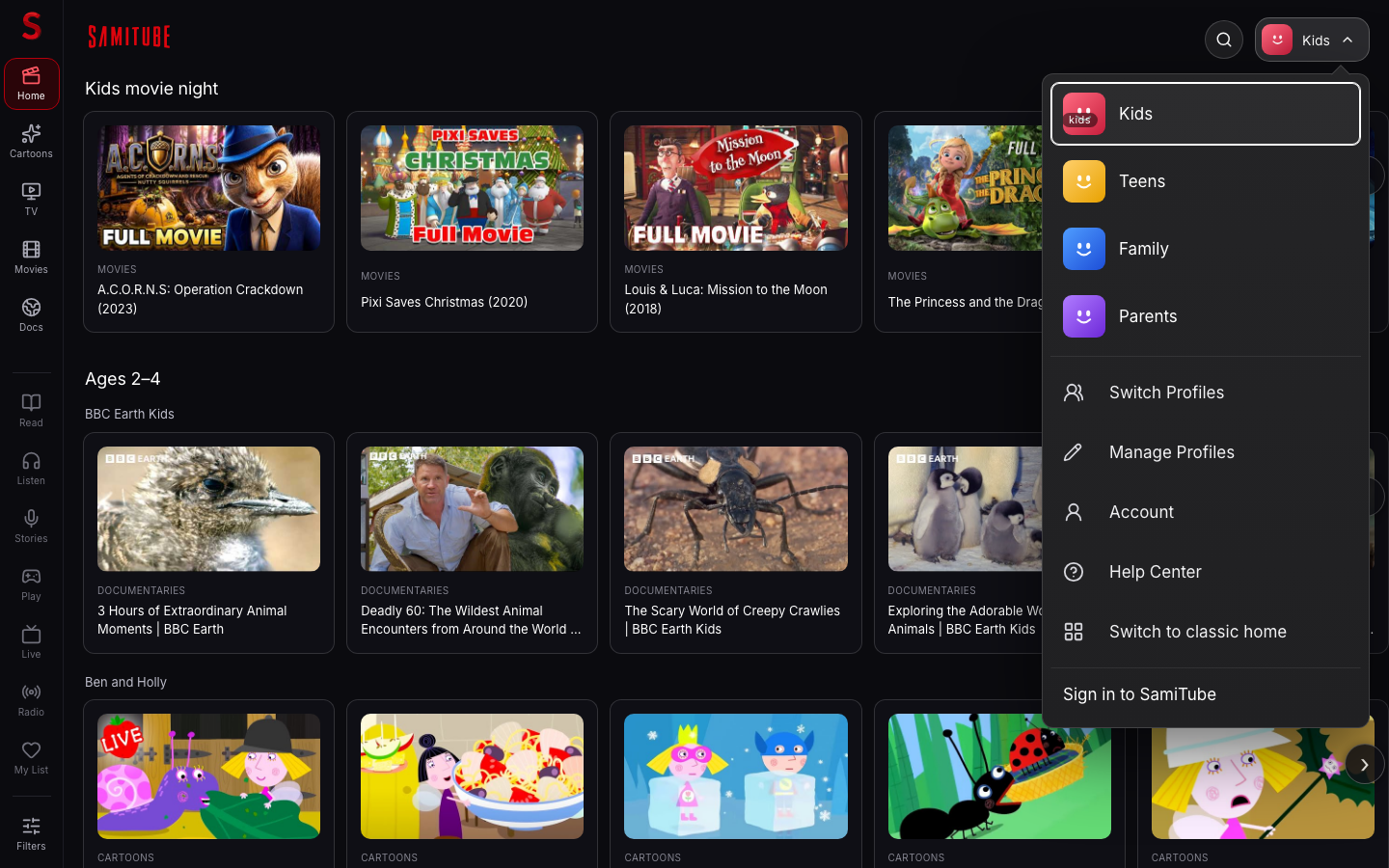Viewport: 1389px width, 868px height.
Task: Click the person icon beside Account
Action: pos(1074,512)
